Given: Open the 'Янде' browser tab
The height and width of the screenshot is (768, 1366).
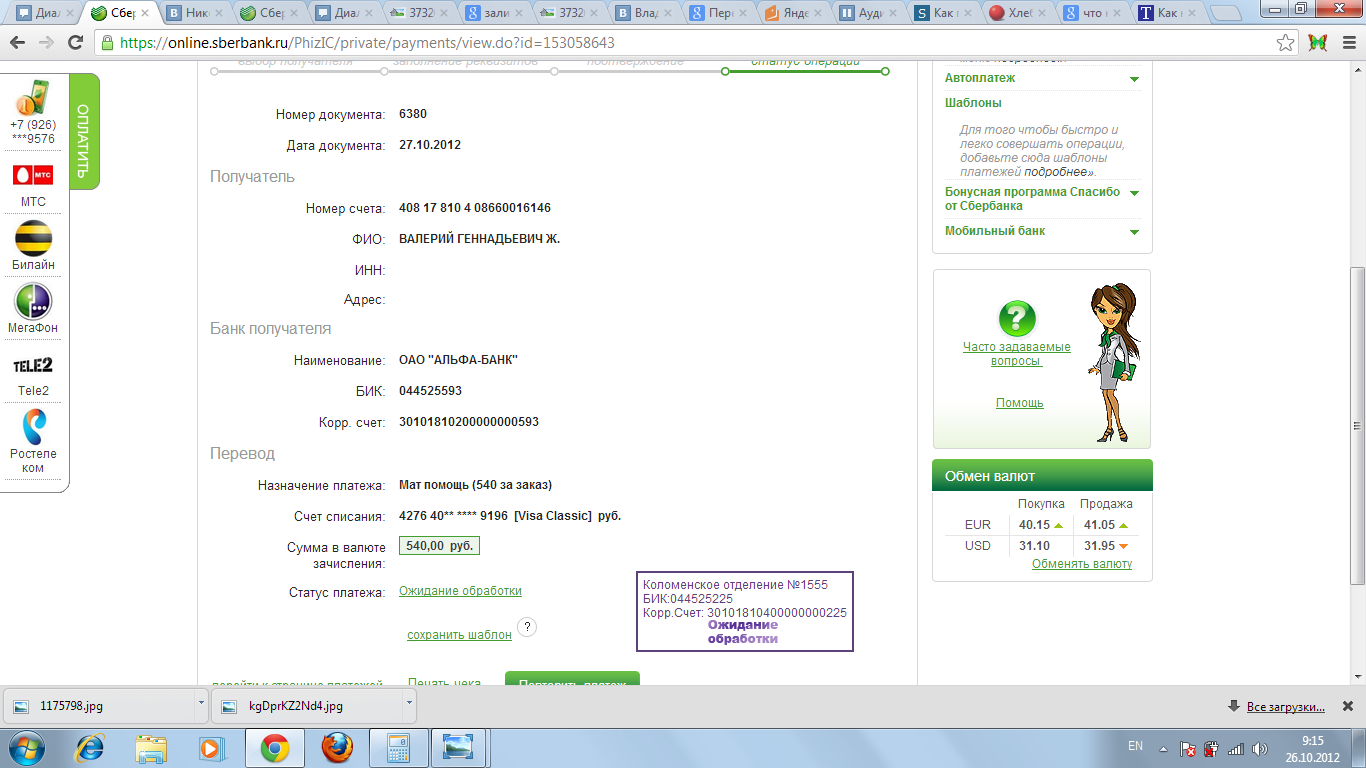Looking at the screenshot, I should tap(793, 14).
